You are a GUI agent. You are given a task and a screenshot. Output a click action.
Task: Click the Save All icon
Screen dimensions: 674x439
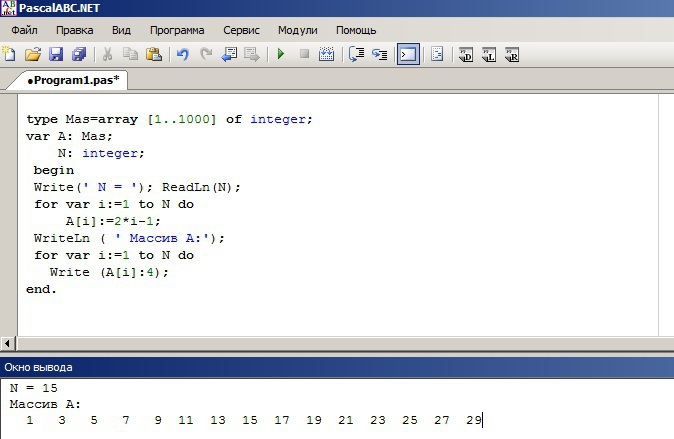tap(79, 54)
